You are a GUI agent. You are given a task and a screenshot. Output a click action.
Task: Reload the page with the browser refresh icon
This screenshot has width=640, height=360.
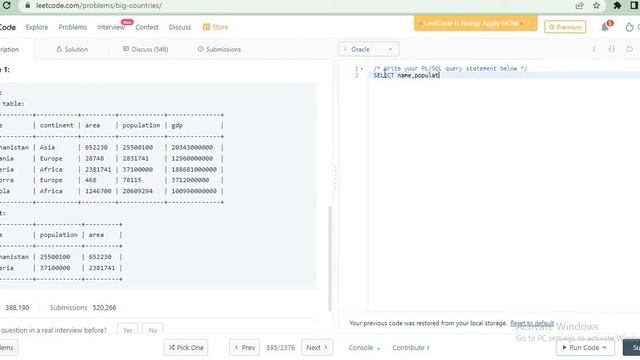pyautogui.click(x=6, y=5)
